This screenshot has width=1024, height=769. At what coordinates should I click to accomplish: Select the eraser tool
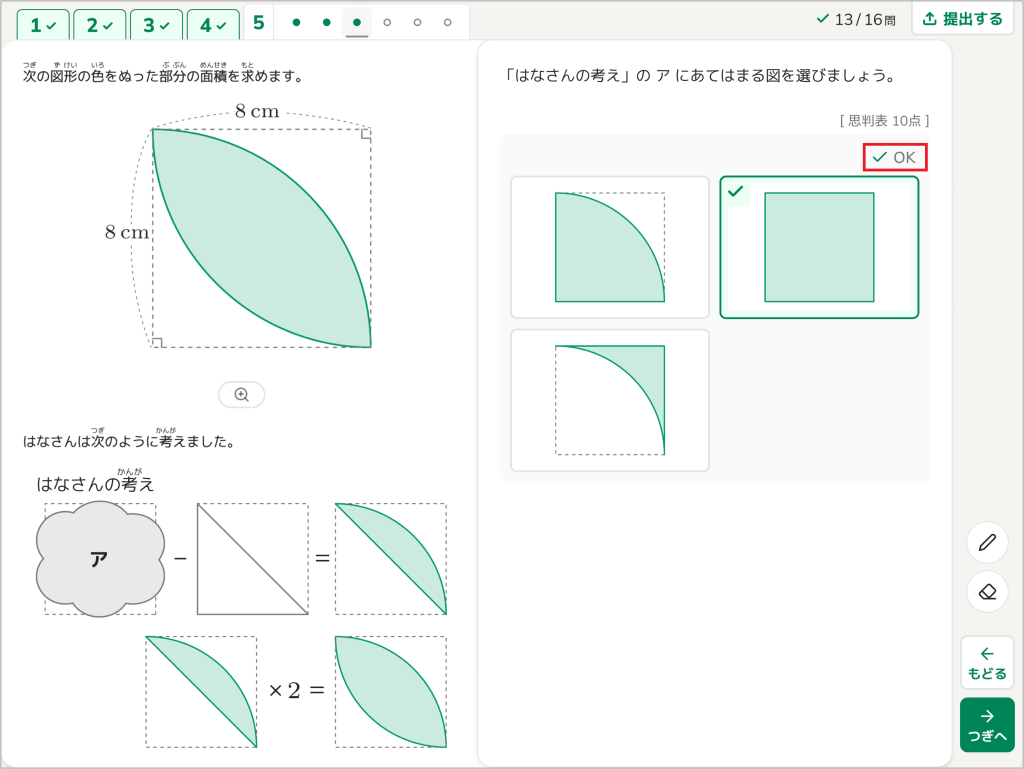click(987, 592)
